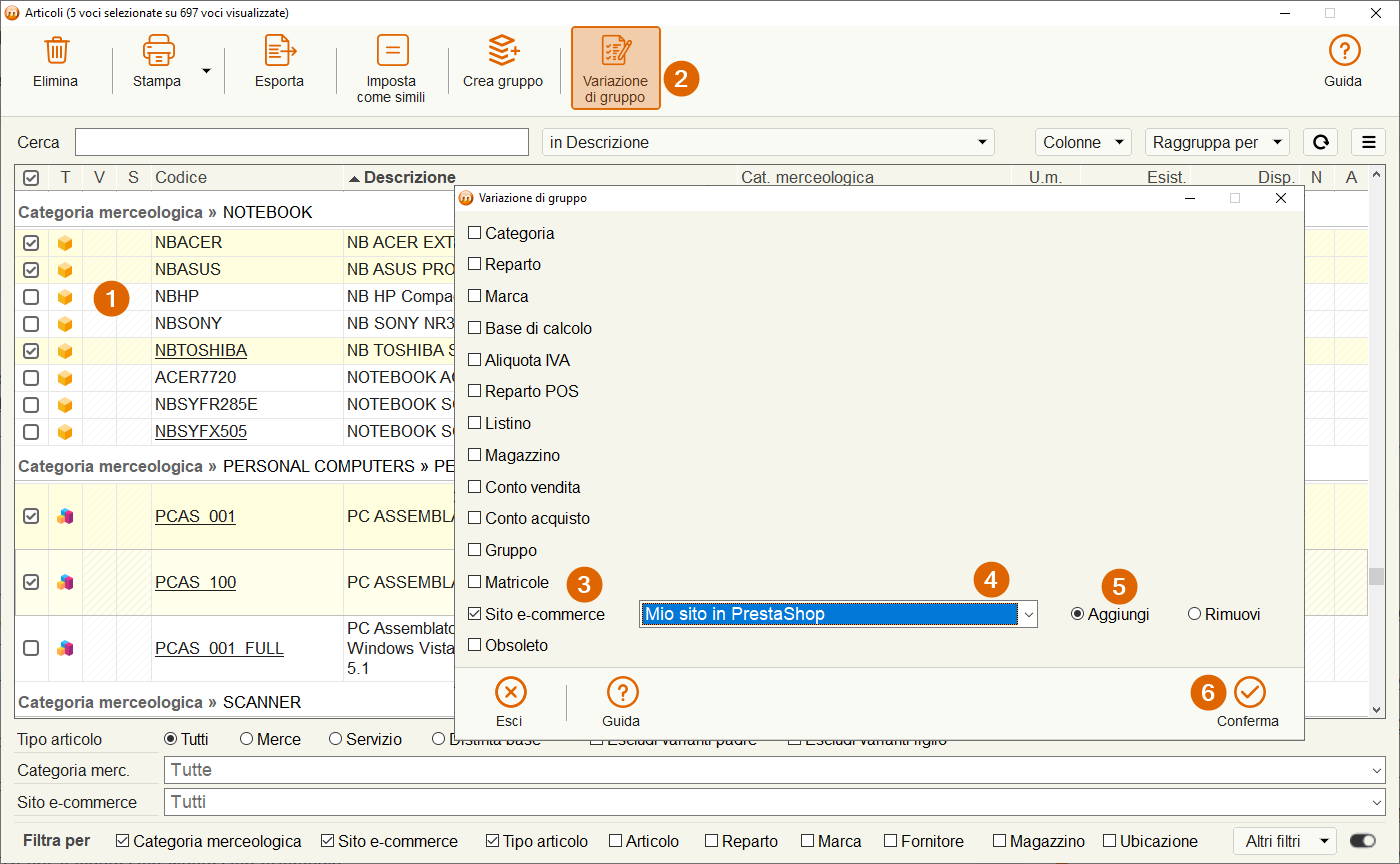
Task: Click the Elimina trash icon
Action: [56, 50]
